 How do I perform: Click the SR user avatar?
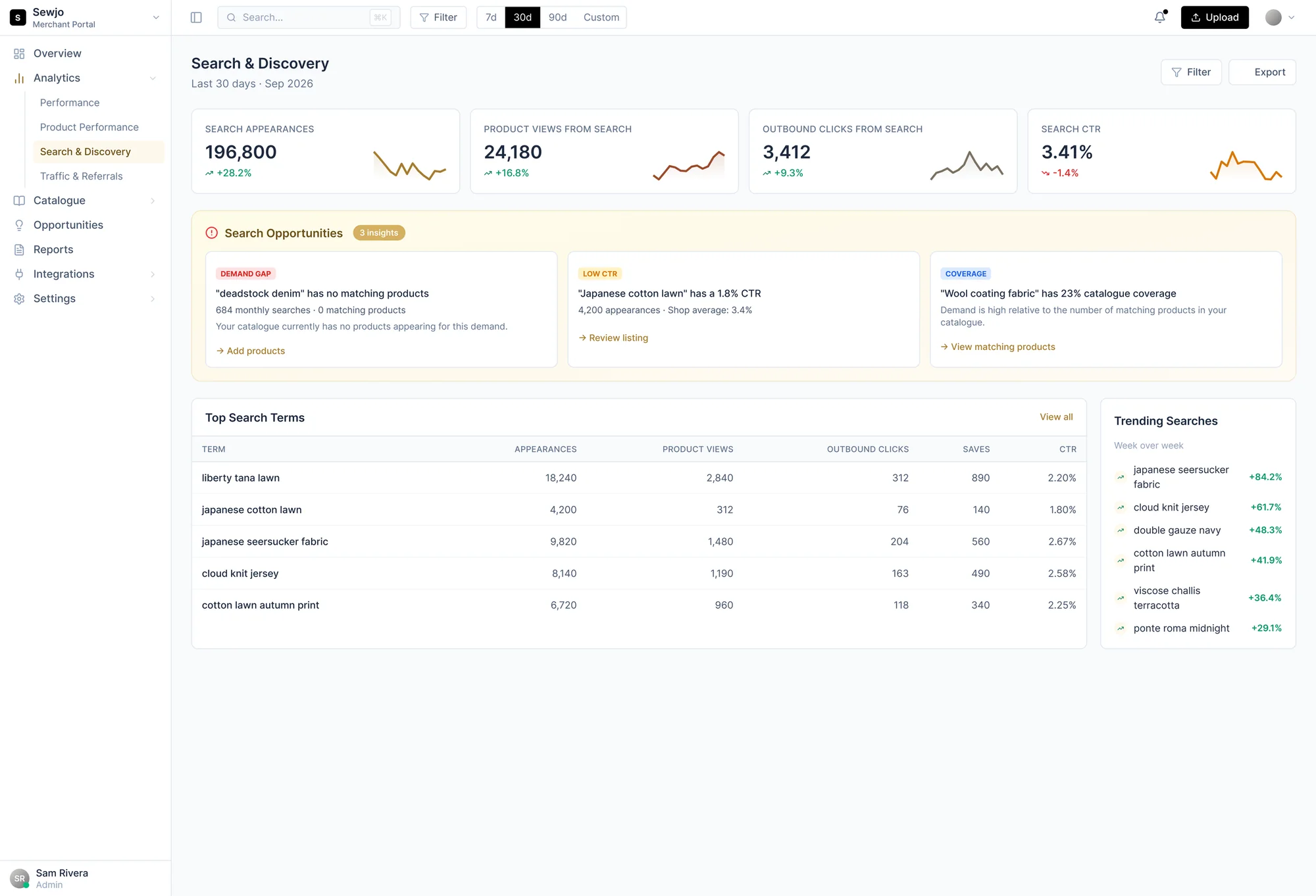coord(20,878)
